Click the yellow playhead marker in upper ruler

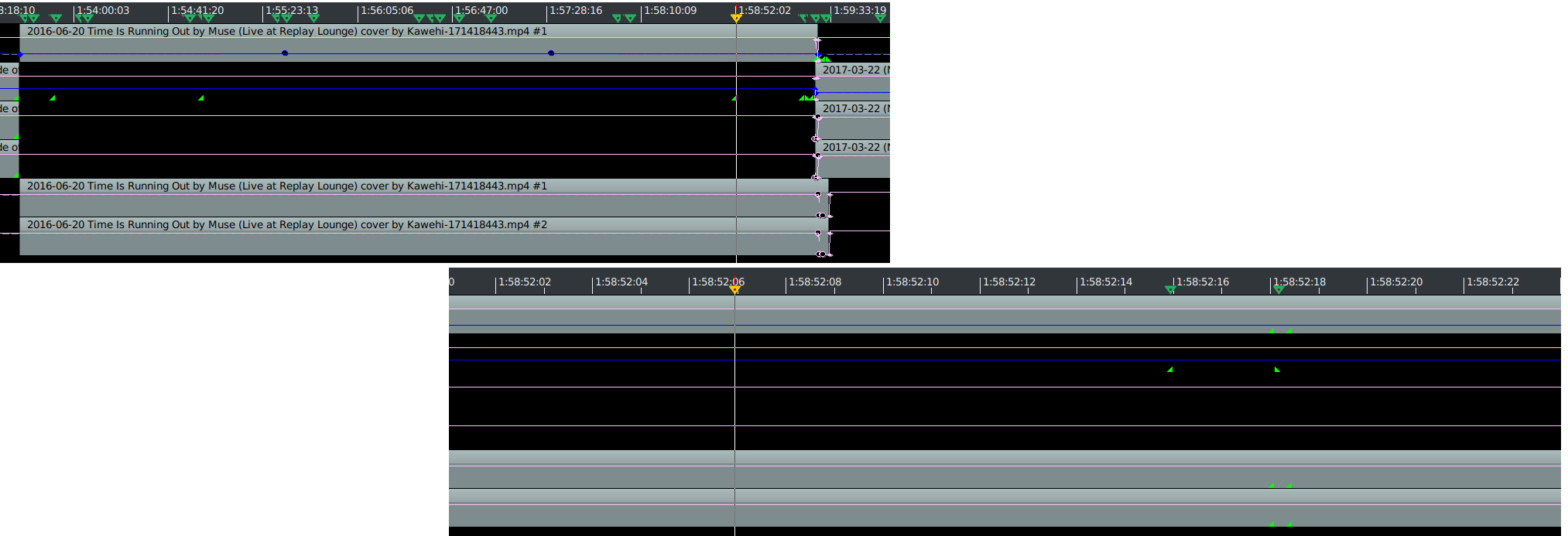coord(736,18)
